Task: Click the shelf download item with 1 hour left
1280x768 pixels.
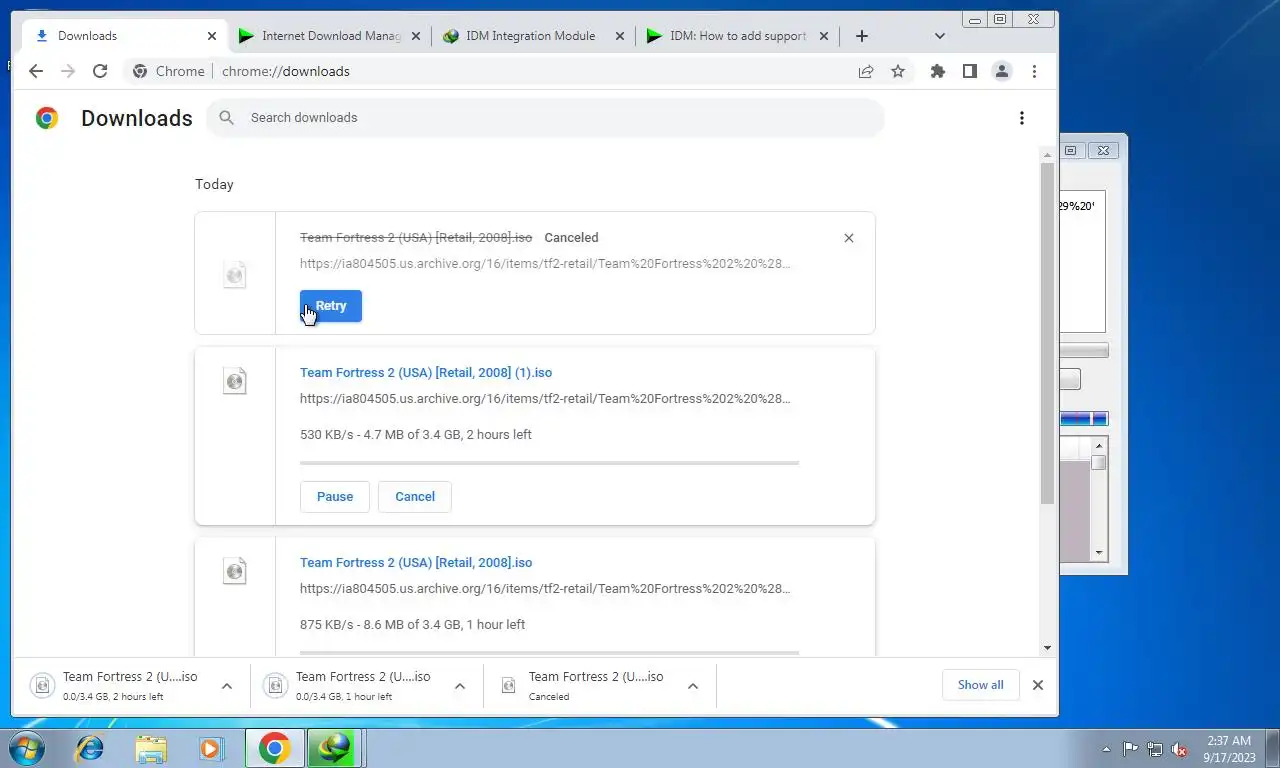Action: 348,686
